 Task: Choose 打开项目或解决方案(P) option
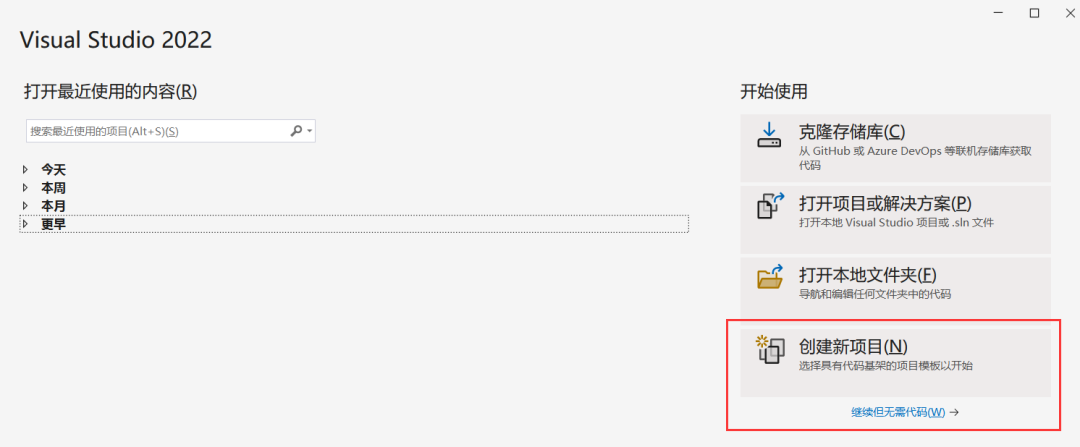895,219
